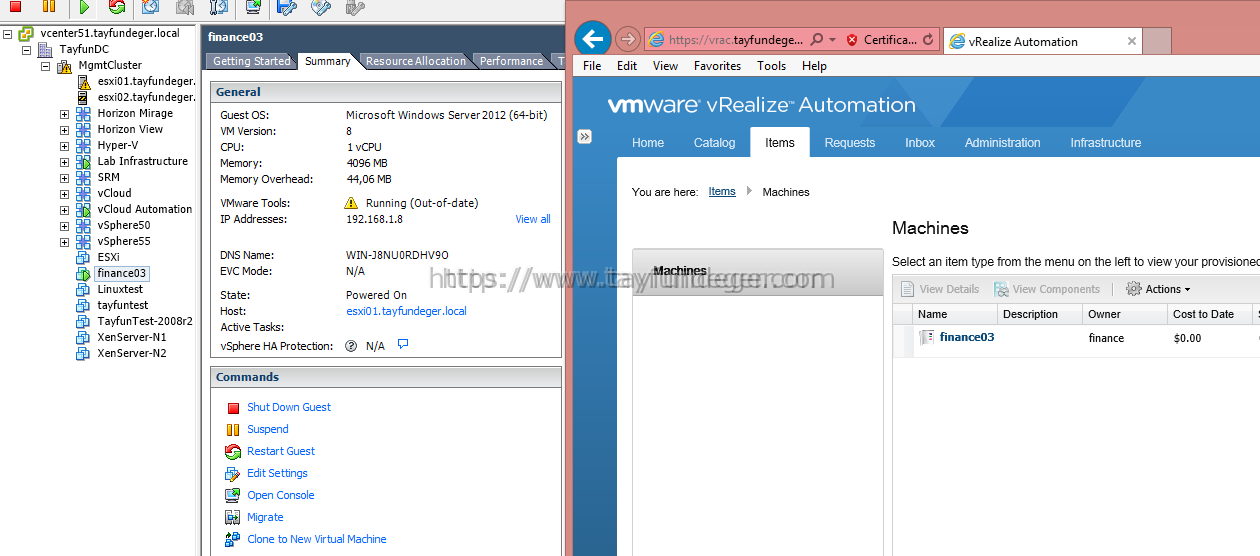Click the View all IP addresses link

[x=533, y=219]
